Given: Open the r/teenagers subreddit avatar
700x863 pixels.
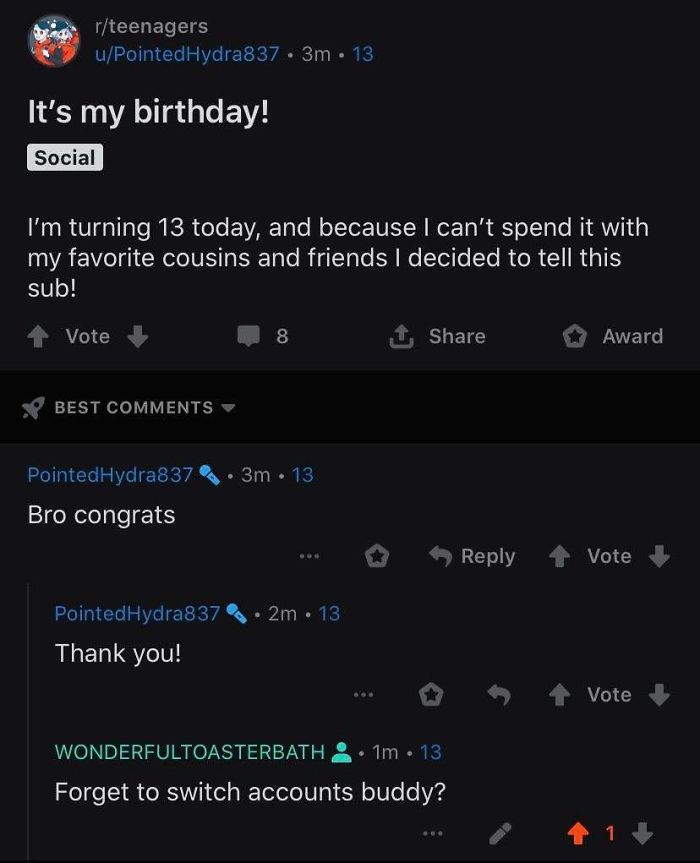Looking at the screenshot, I should click(x=54, y=41).
